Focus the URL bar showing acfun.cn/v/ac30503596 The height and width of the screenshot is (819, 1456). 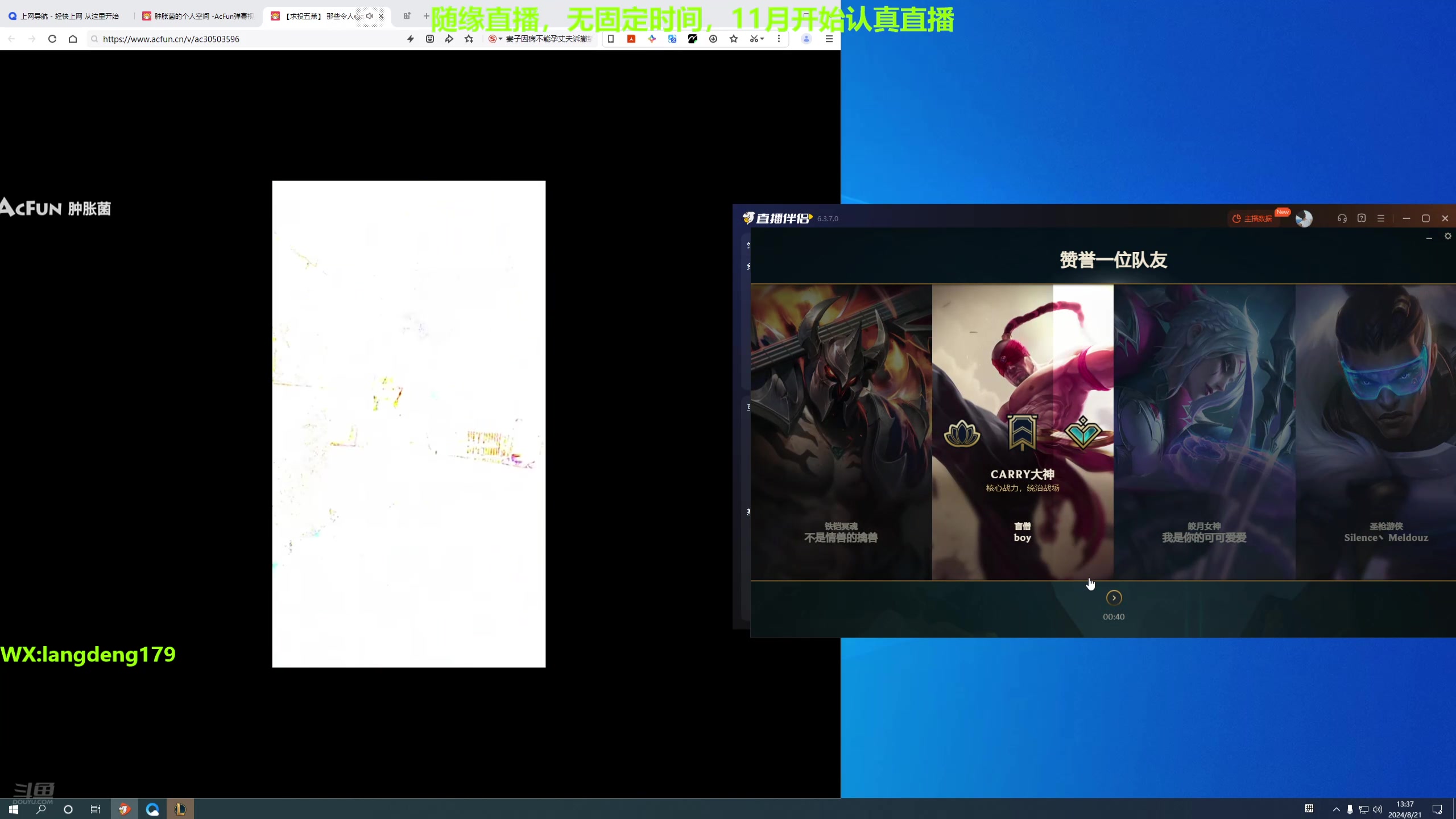pos(245,39)
